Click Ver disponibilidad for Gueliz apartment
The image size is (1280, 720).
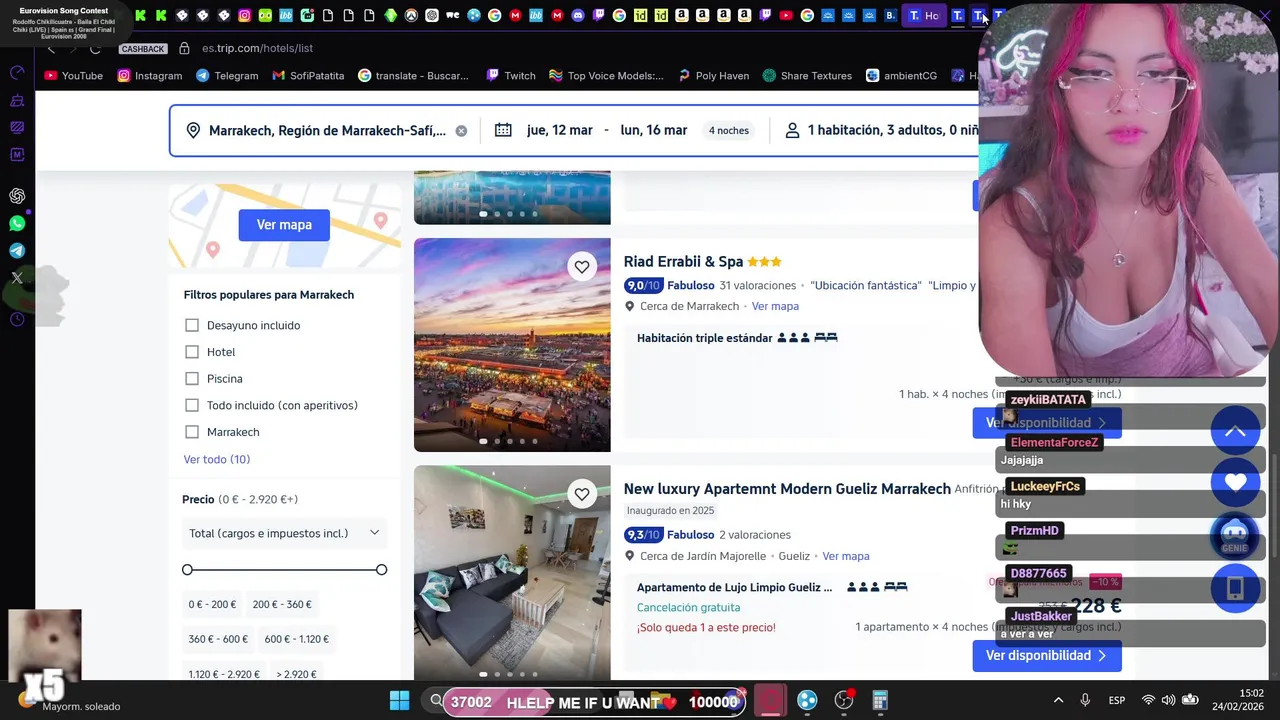tap(1046, 655)
